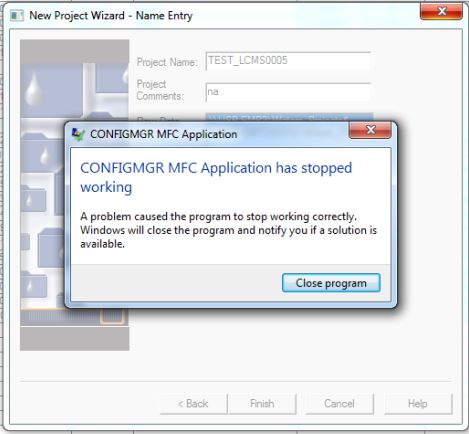This screenshot has width=469, height=434.
Task: Close the CONFIGMGR MFC Application error dialog
Action: 370,130
